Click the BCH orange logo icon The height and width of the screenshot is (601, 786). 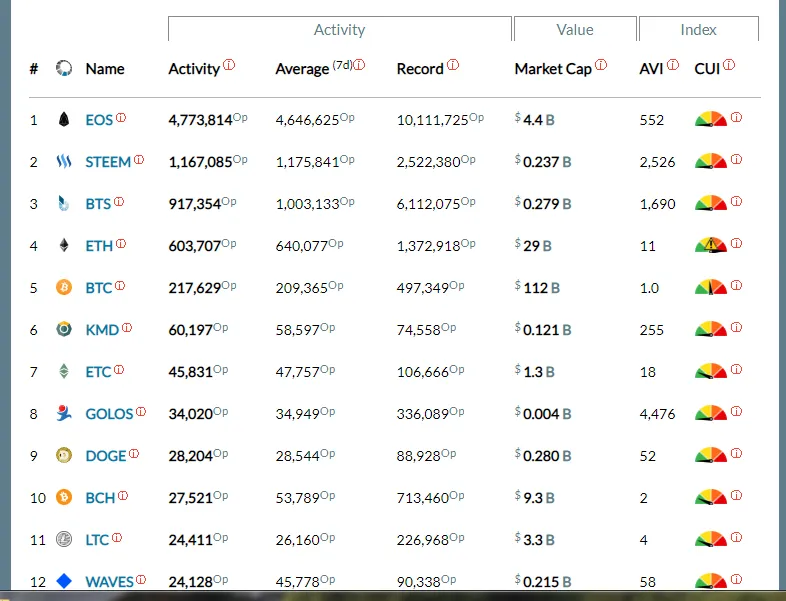(x=64, y=497)
